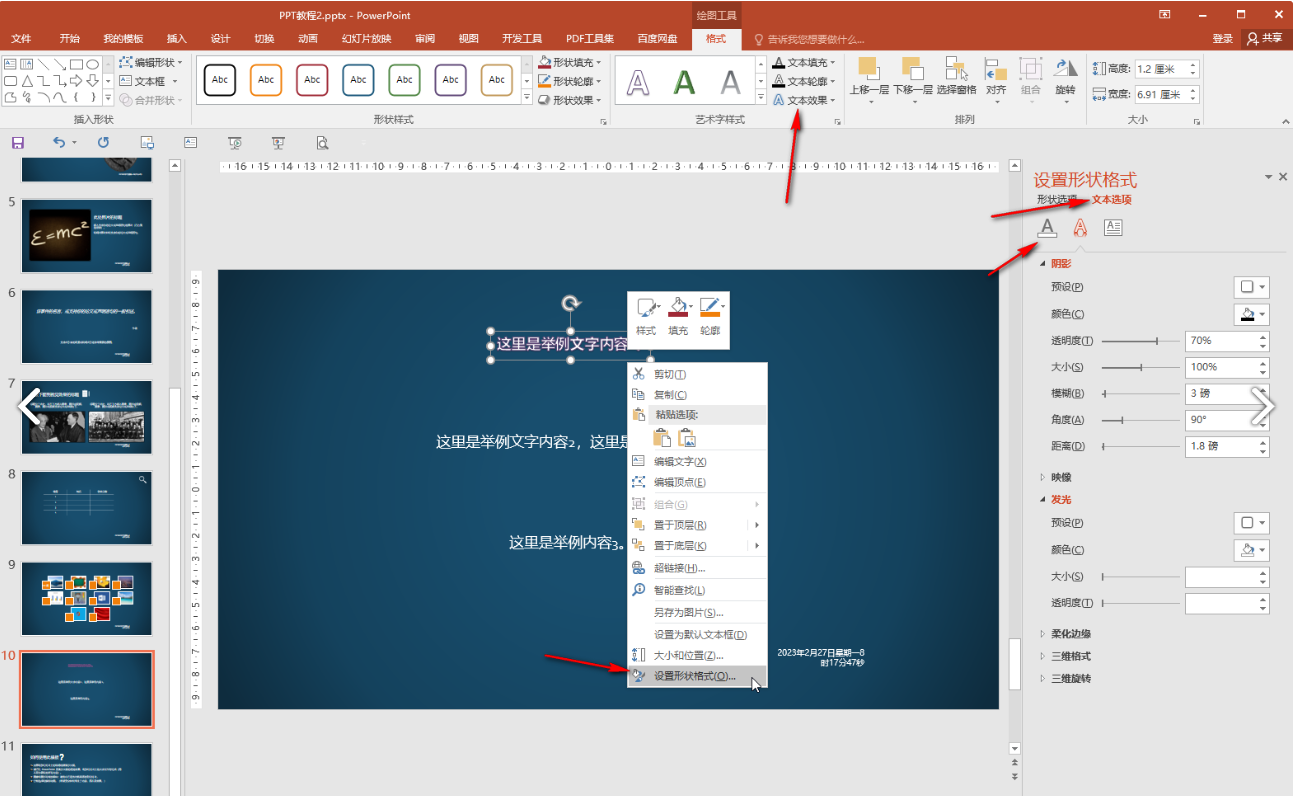Open the 幻灯片放映 Slide Show tab
The width and height of the screenshot is (1295, 796).
[366, 38]
